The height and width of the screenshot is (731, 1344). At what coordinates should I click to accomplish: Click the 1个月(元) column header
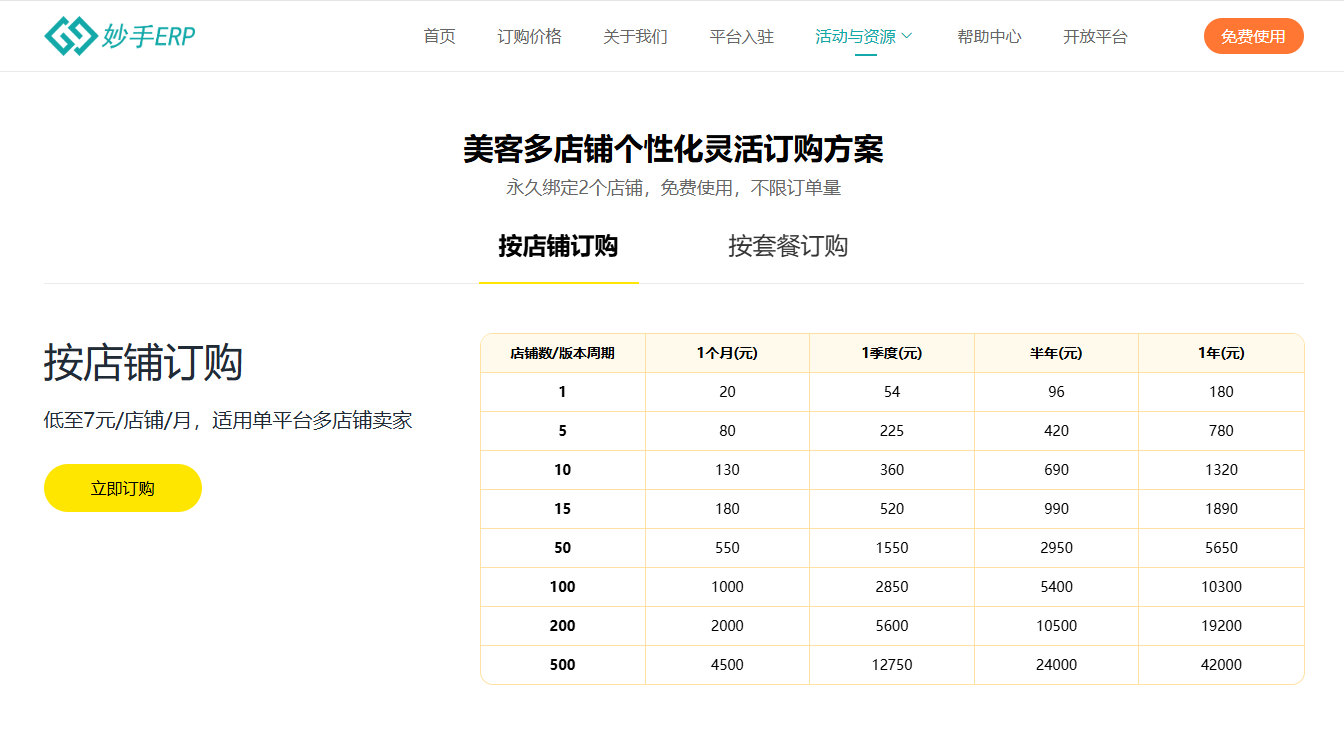(727, 353)
